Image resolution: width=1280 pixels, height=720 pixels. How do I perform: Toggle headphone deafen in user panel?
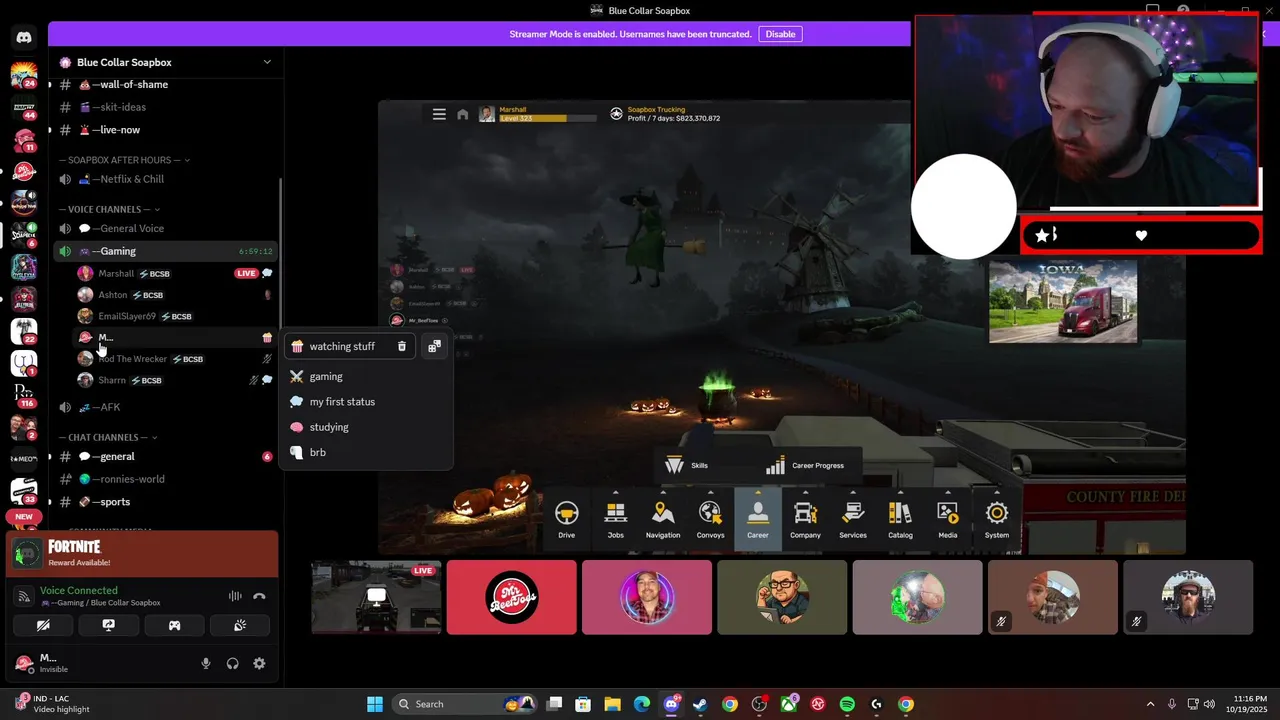(x=233, y=663)
